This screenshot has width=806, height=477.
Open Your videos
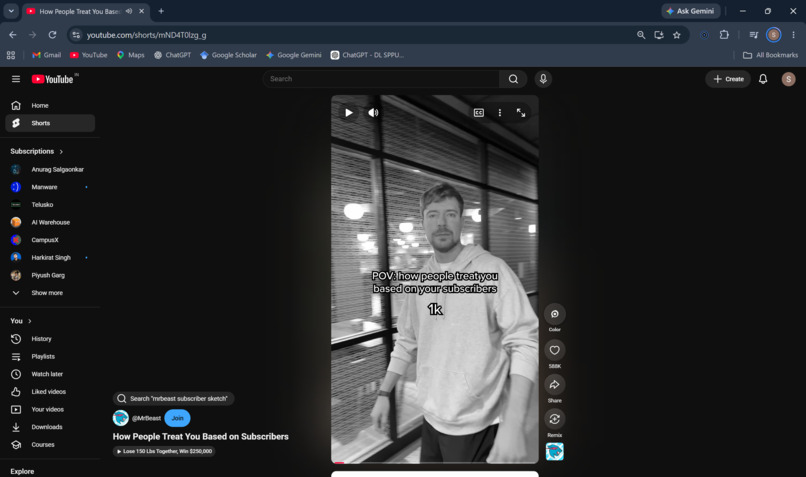(50, 409)
